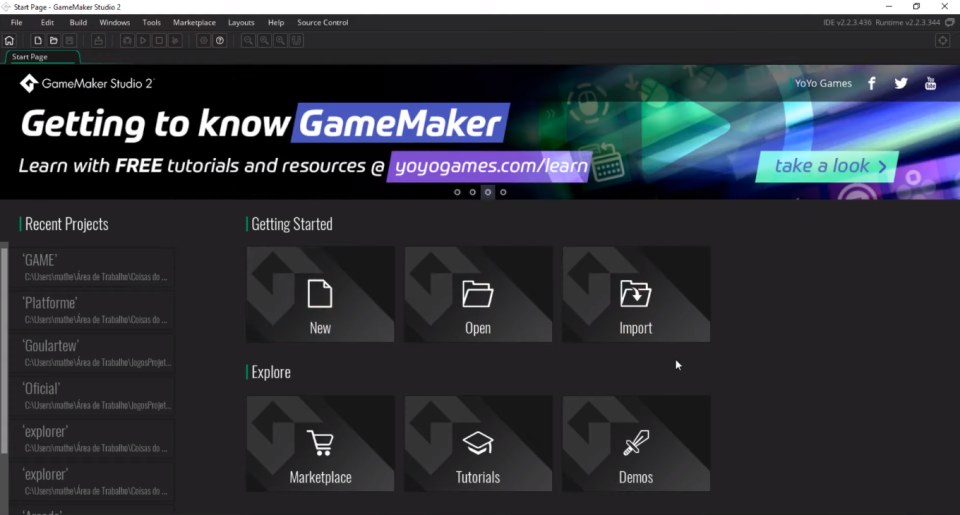
Task: Open YoYo Games YouTube icon
Action: [930, 83]
